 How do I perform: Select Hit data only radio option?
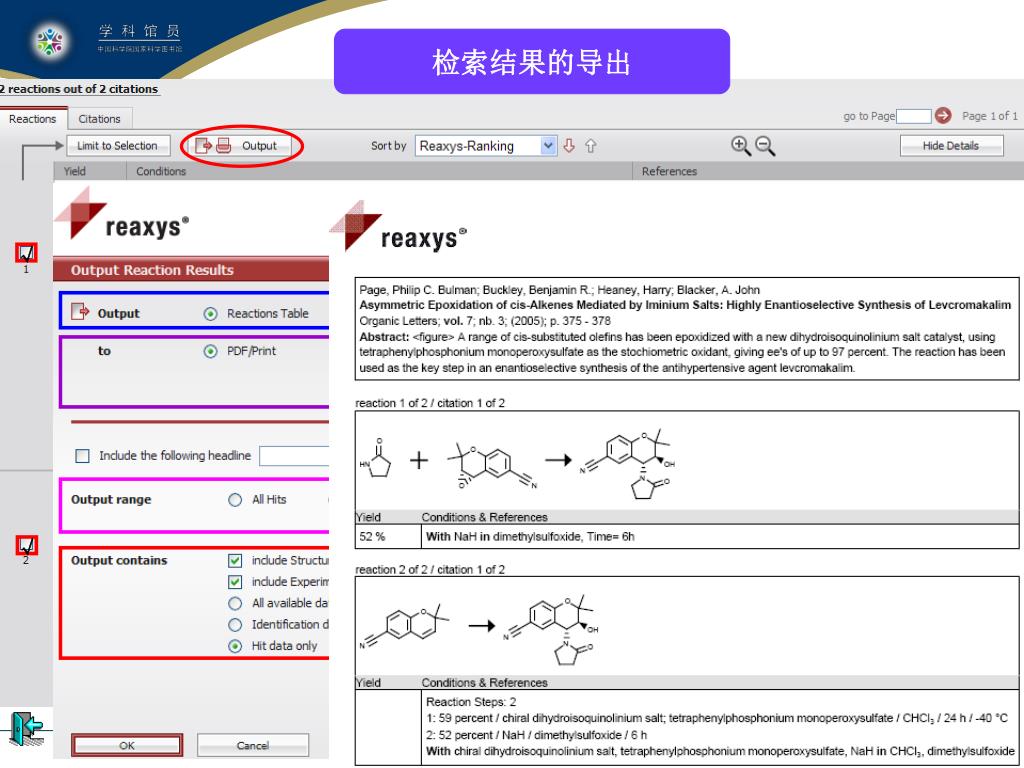point(235,647)
